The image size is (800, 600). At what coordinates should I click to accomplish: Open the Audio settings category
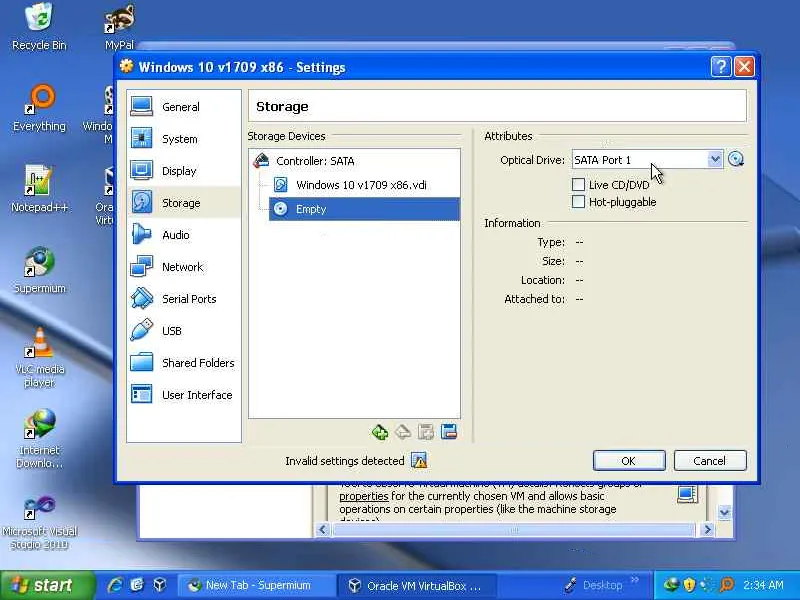(x=184, y=235)
